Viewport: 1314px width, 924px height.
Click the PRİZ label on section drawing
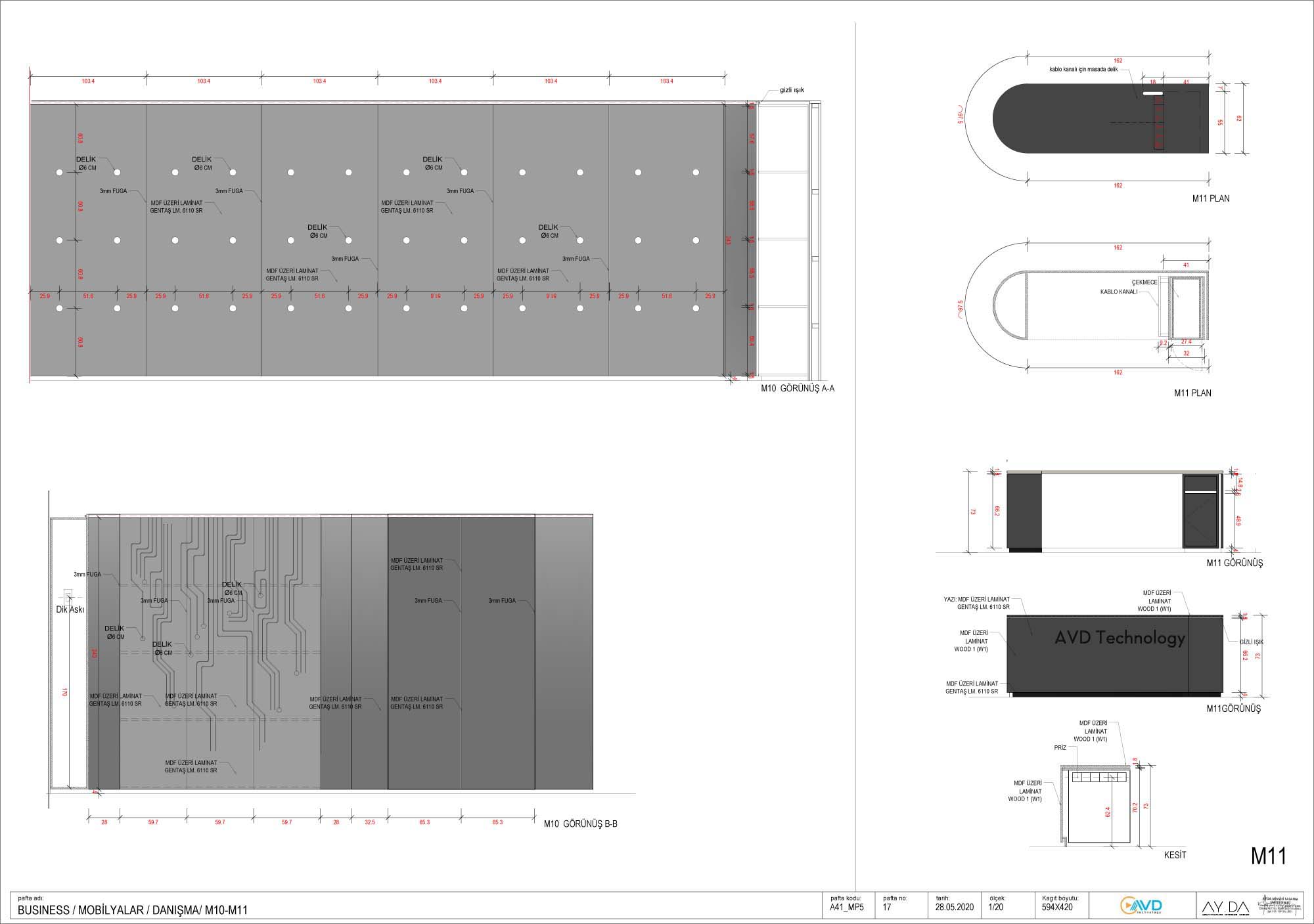(x=1060, y=747)
